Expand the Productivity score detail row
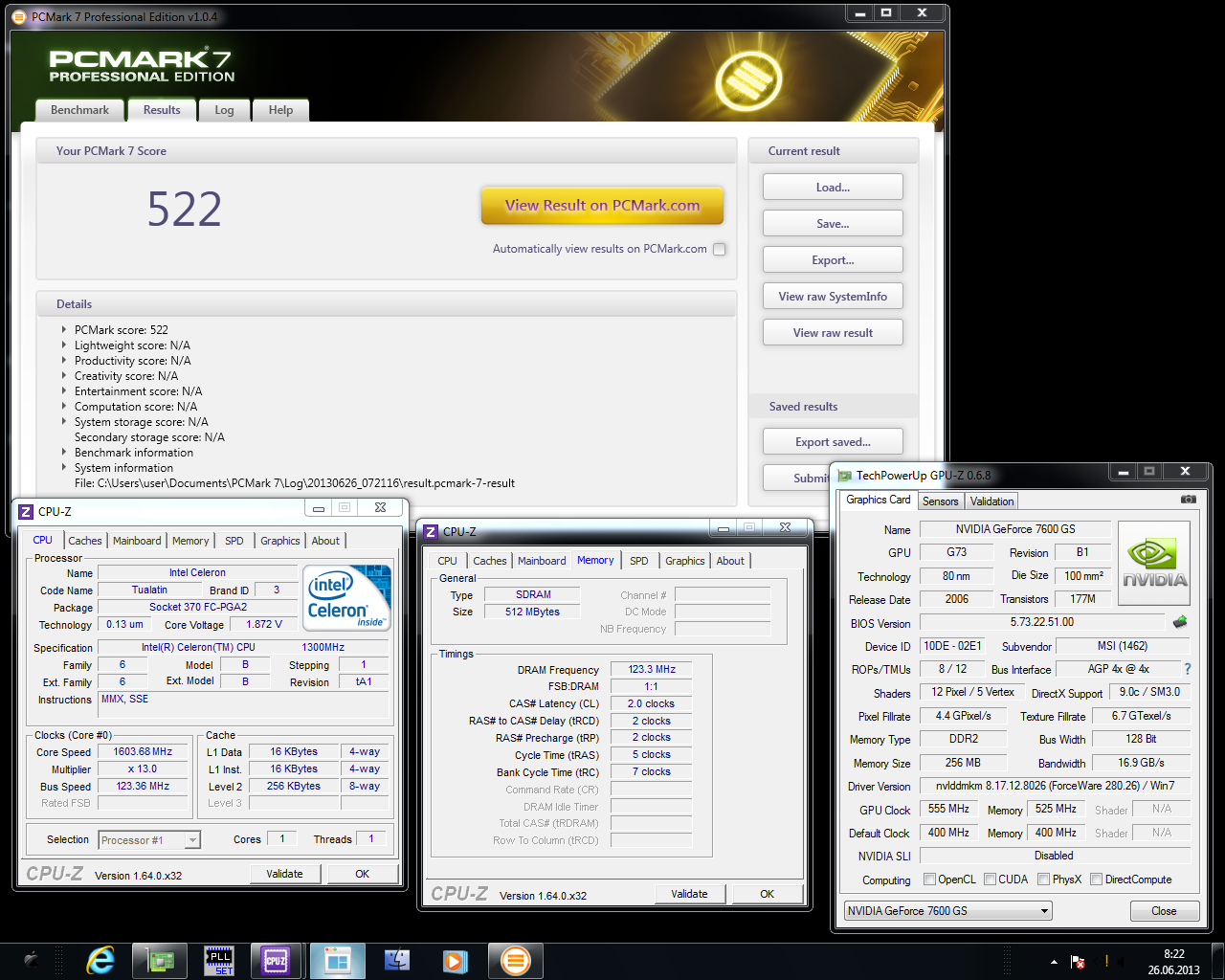 point(65,360)
